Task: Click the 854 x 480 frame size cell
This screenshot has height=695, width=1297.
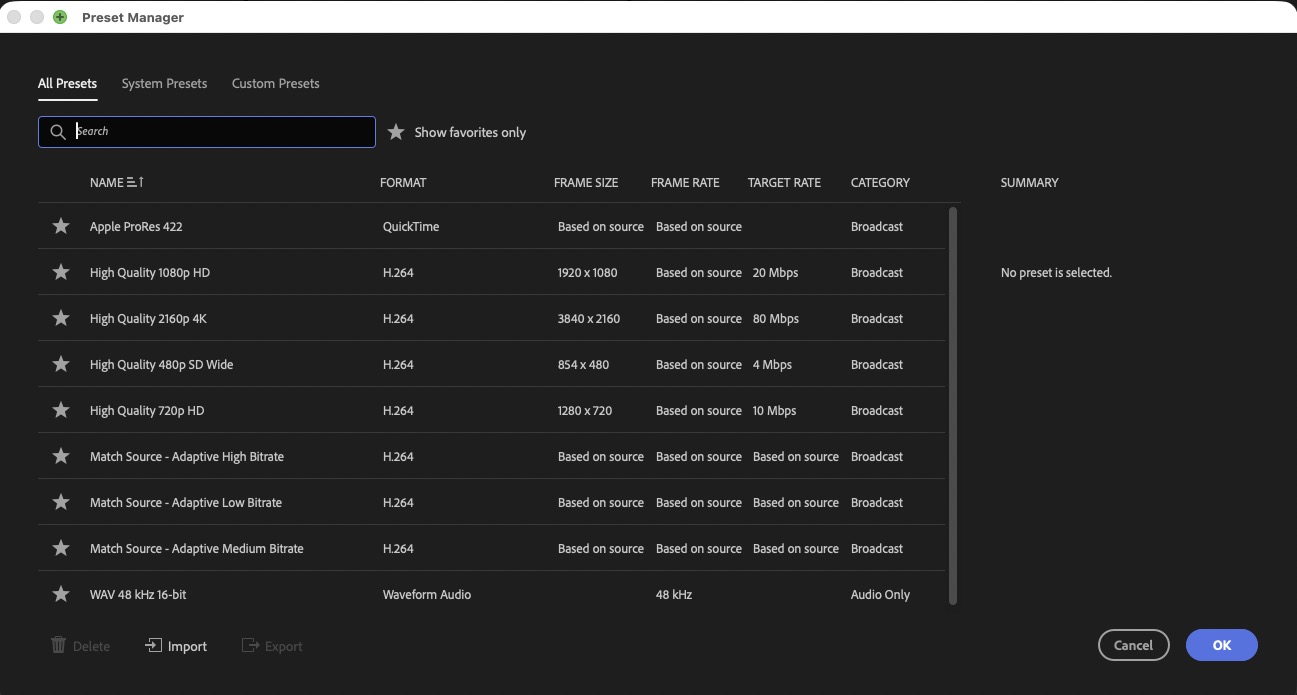Action: click(583, 364)
